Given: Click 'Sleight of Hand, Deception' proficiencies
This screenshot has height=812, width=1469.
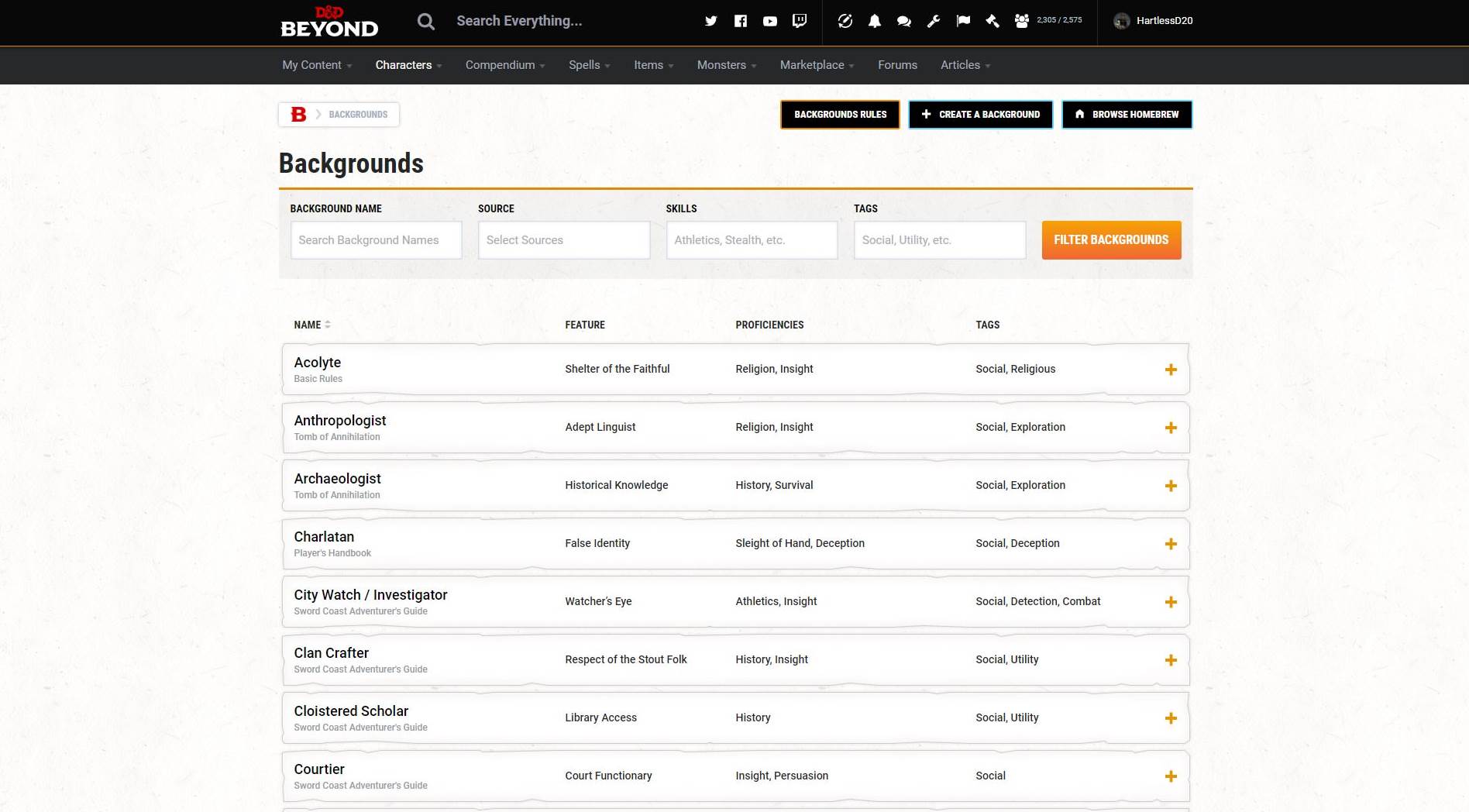Looking at the screenshot, I should coord(800,543).
